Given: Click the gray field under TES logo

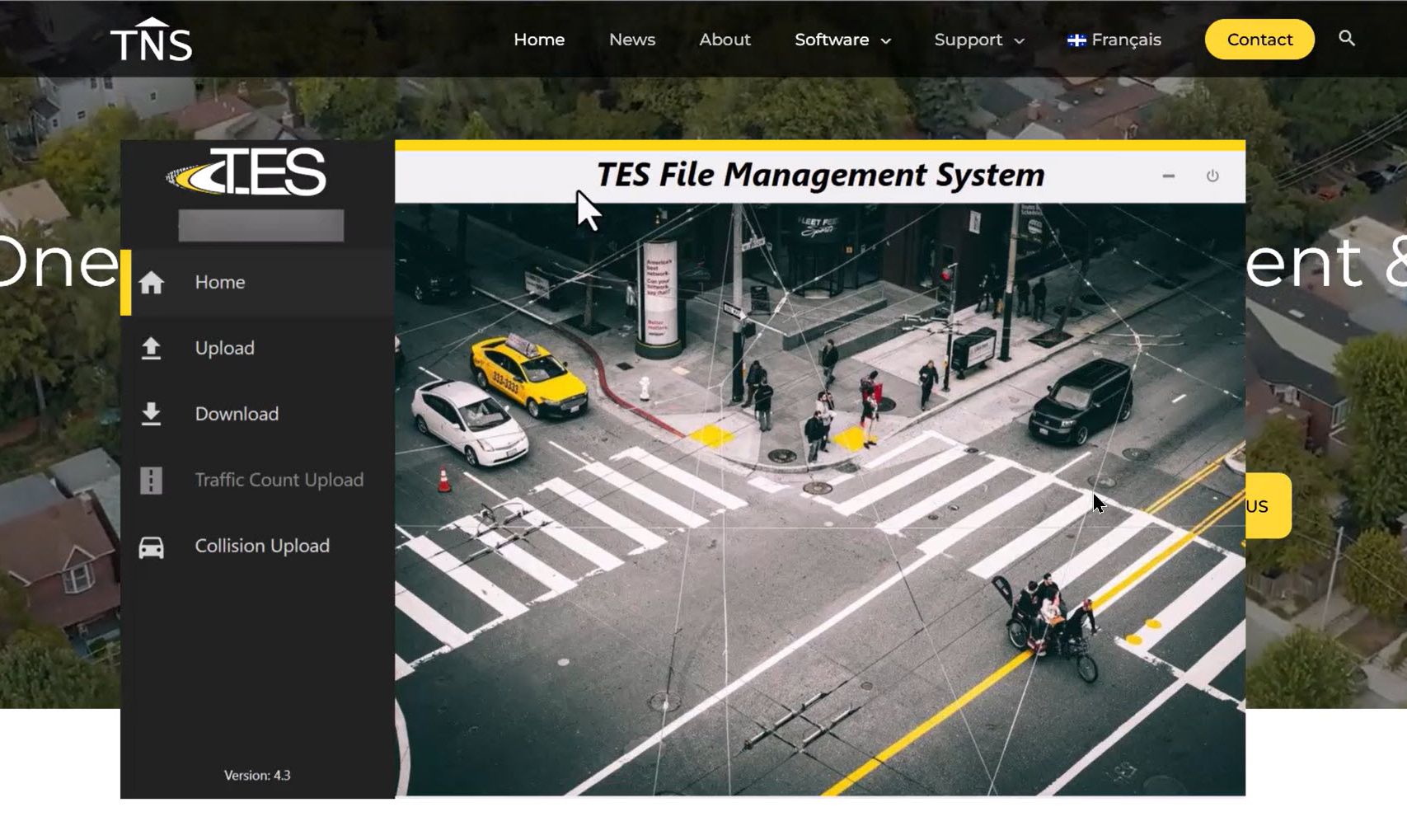Looking at the screenshot, I should [260, 226].
